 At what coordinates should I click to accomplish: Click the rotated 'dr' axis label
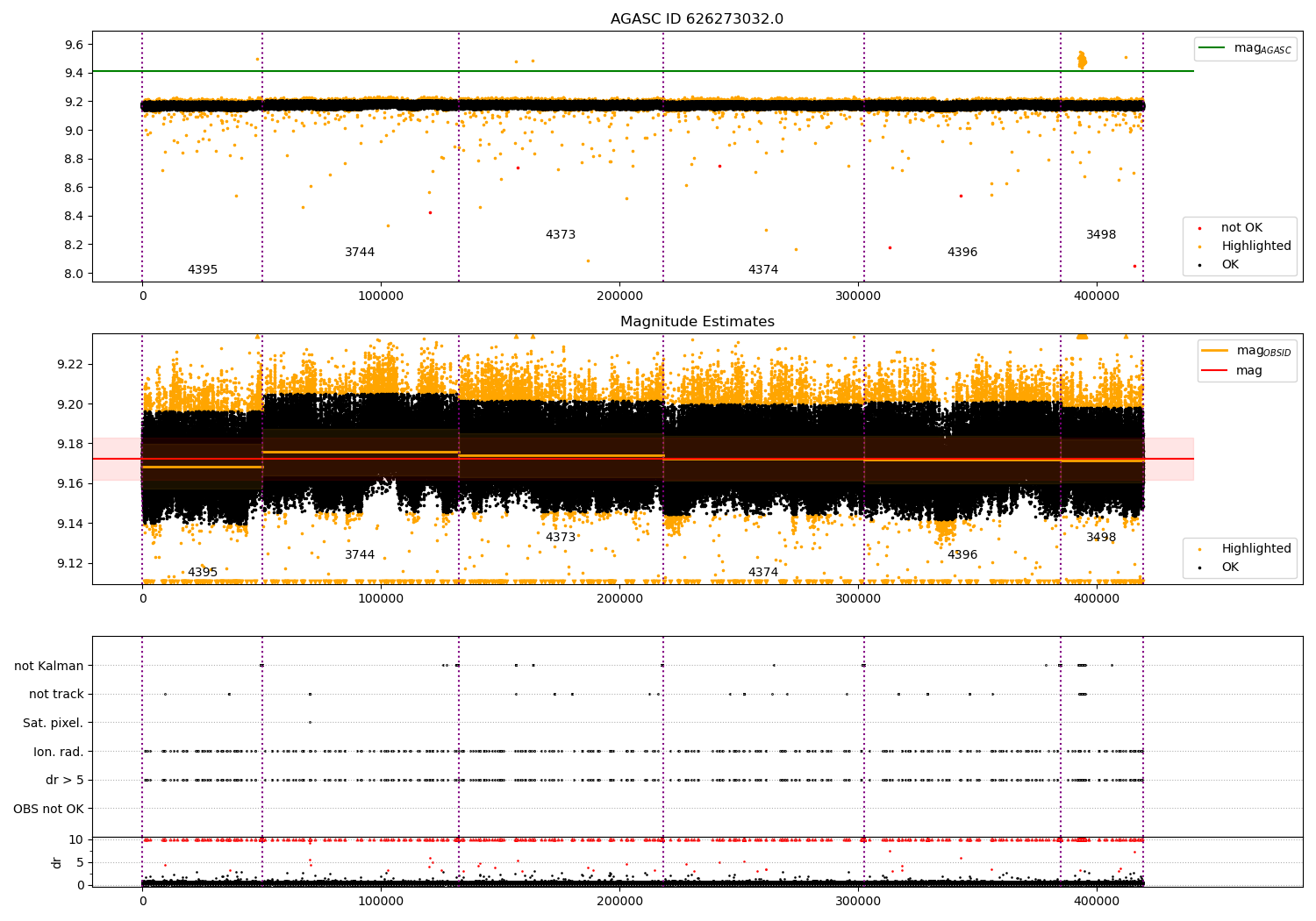point(57,862)
